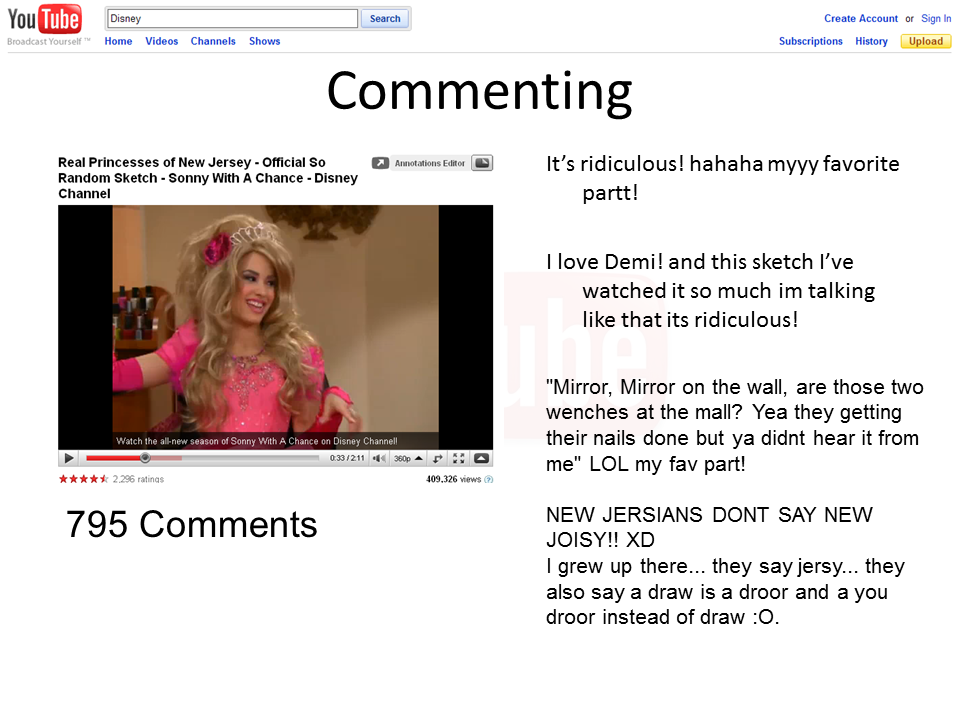The height and width of the screenshot is (720, 960).
Task: Mute the video volume
Action: pyautogui.click(x=379, y=458)
